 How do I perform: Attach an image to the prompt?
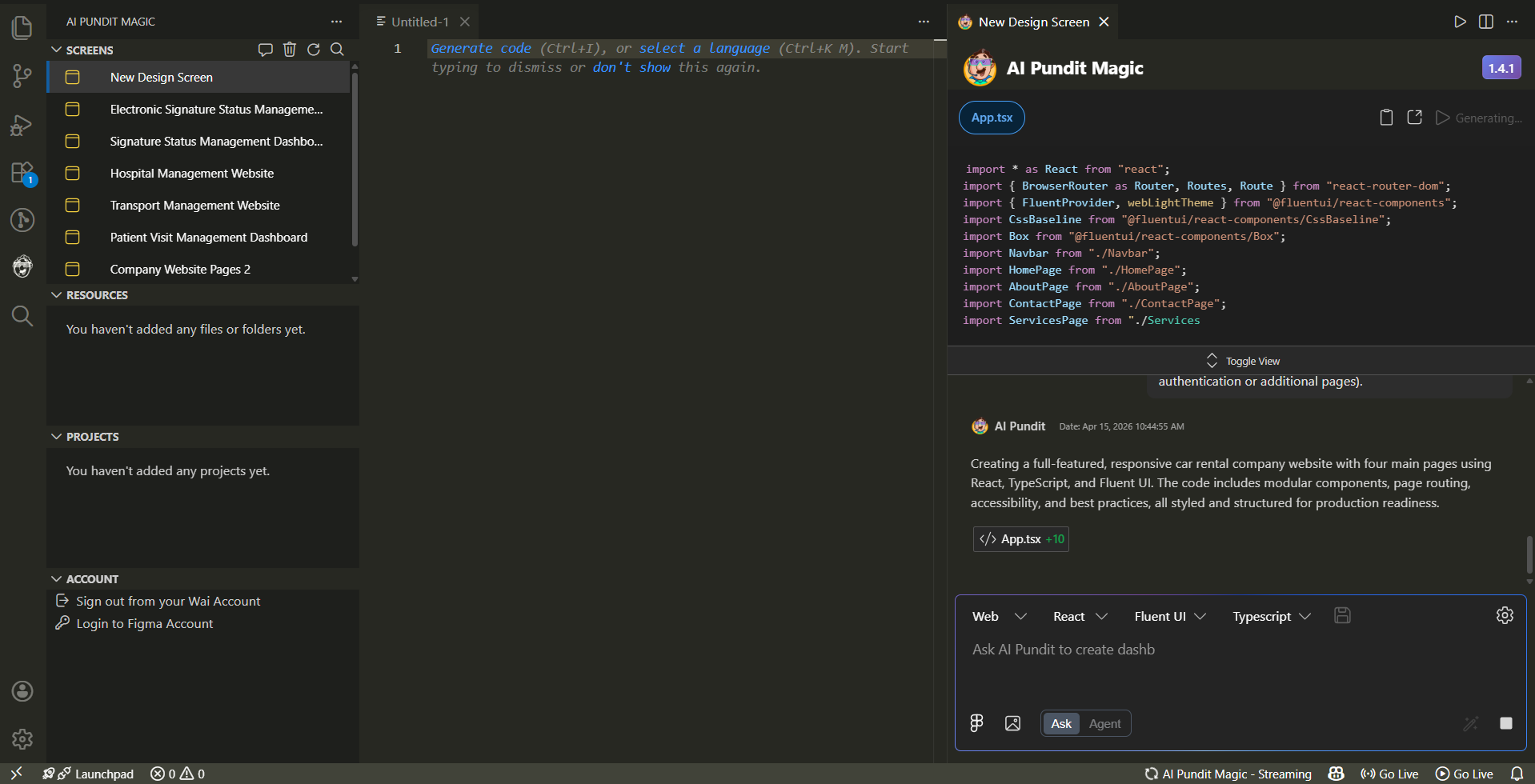point(1012,723)
